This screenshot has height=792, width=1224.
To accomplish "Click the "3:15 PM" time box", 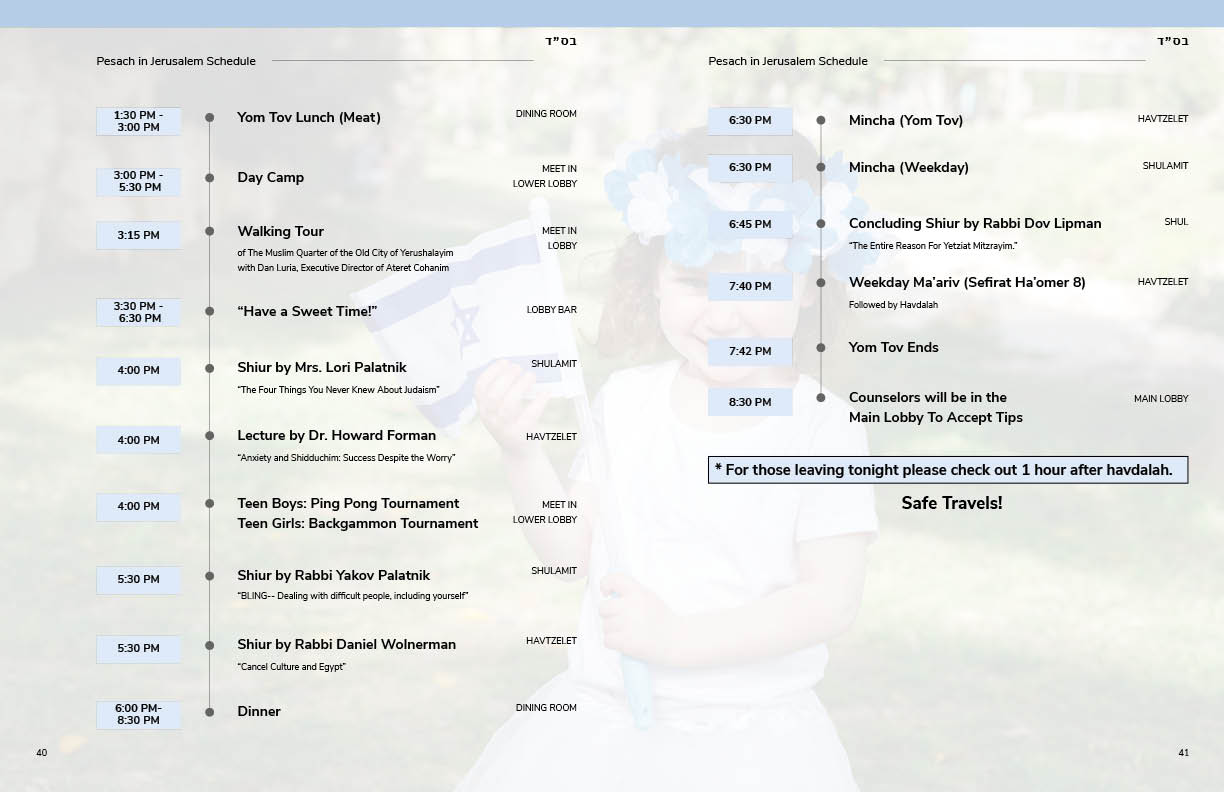I will point(138,235).
